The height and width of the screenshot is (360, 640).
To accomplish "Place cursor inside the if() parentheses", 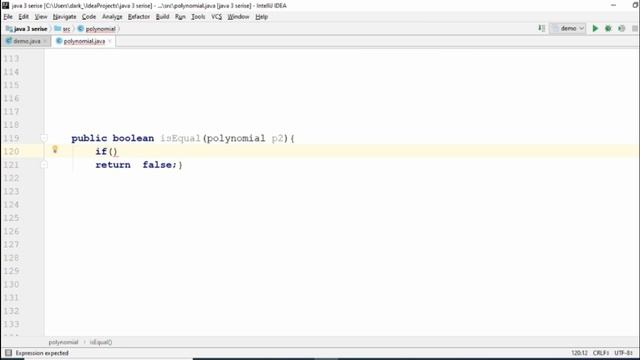I will tap(113, 152).
